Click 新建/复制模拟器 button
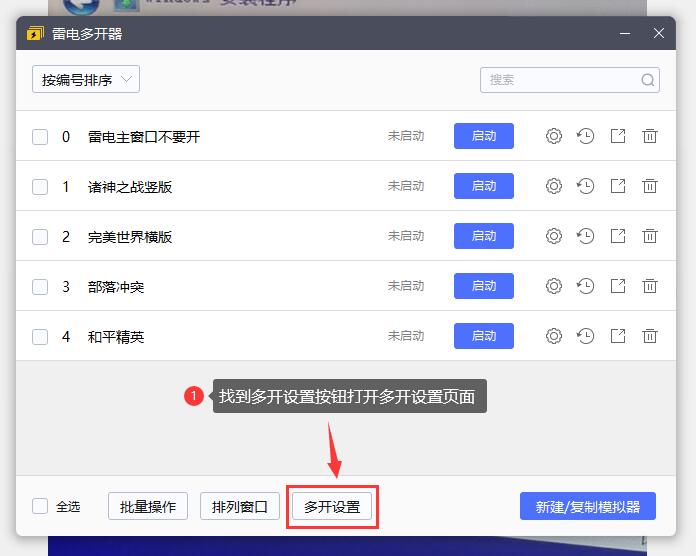 (588, 506)
